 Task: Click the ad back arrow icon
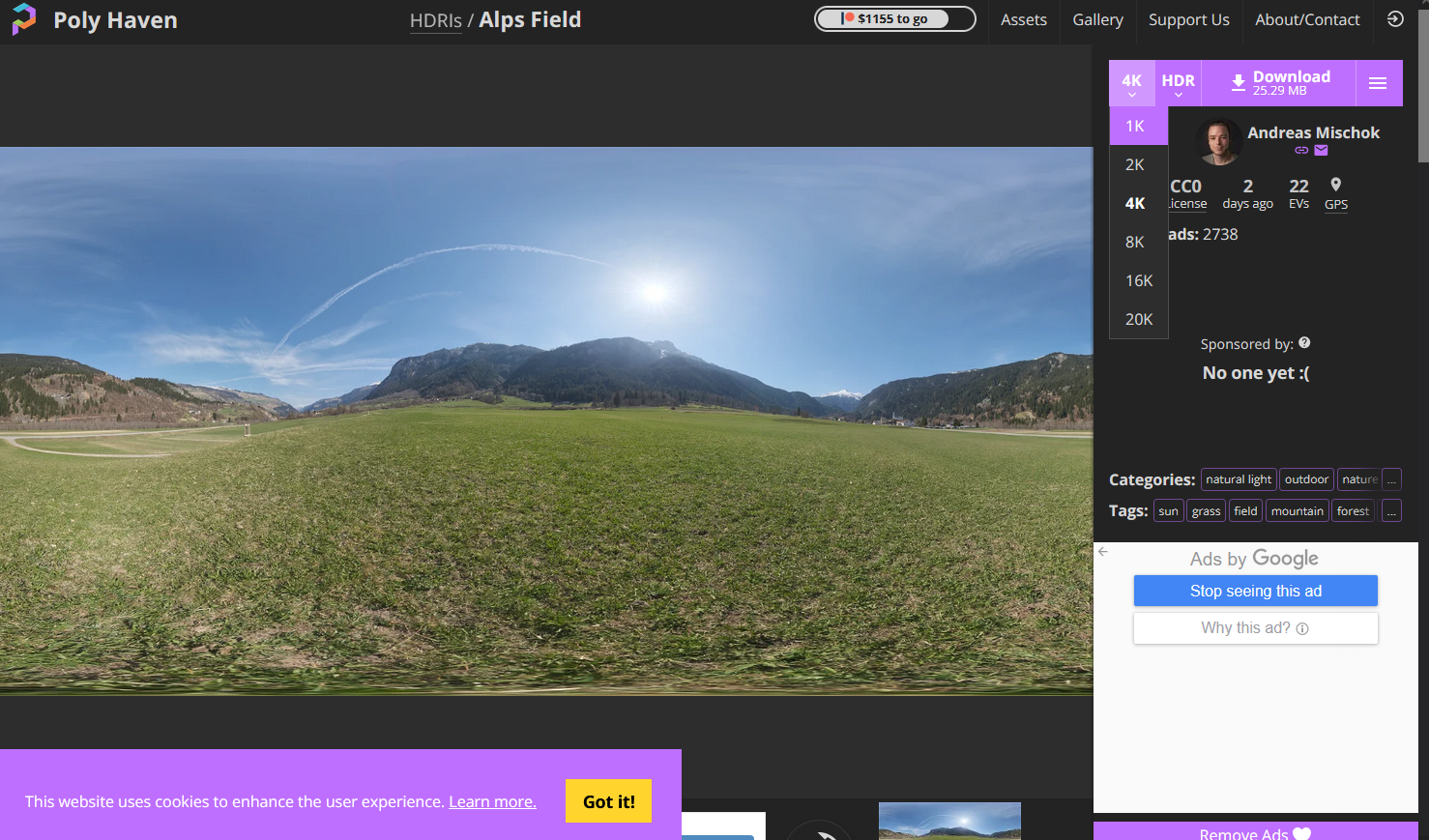(x=1103, y=552)
